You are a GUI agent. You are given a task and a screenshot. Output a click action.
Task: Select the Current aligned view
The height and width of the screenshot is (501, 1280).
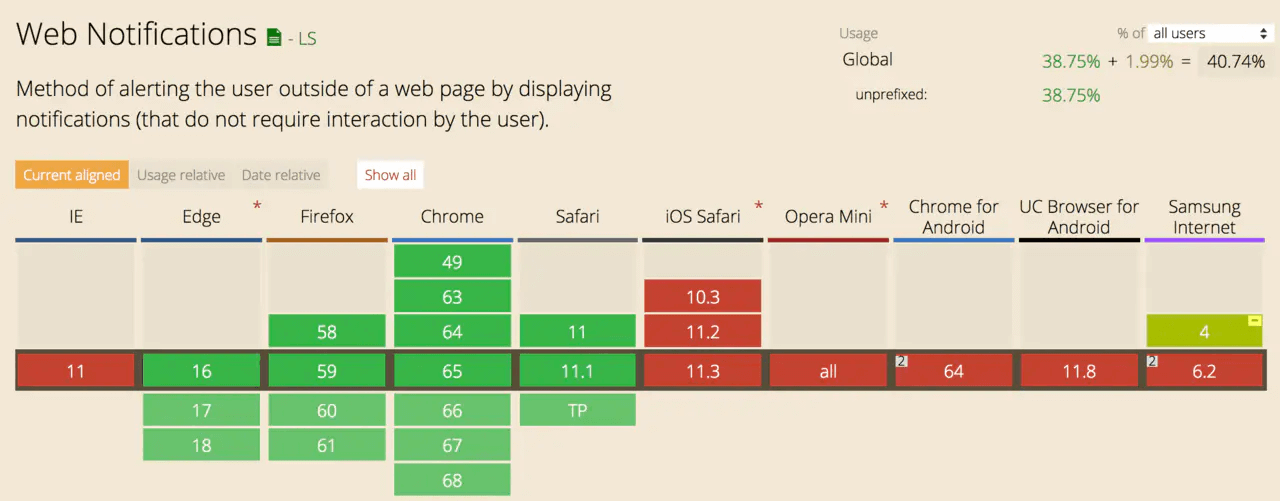[x=72, y=175]
